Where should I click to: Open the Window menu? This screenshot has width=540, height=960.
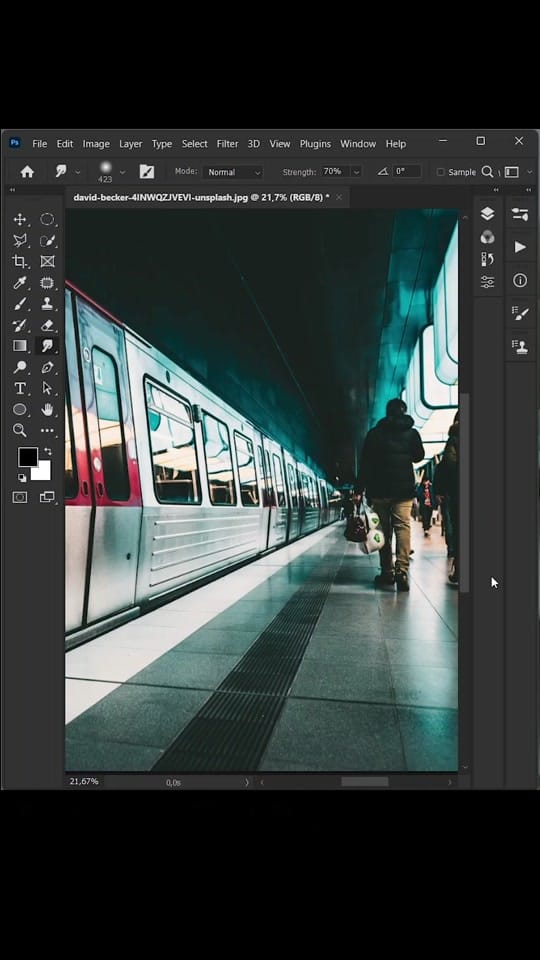(358, 144)
